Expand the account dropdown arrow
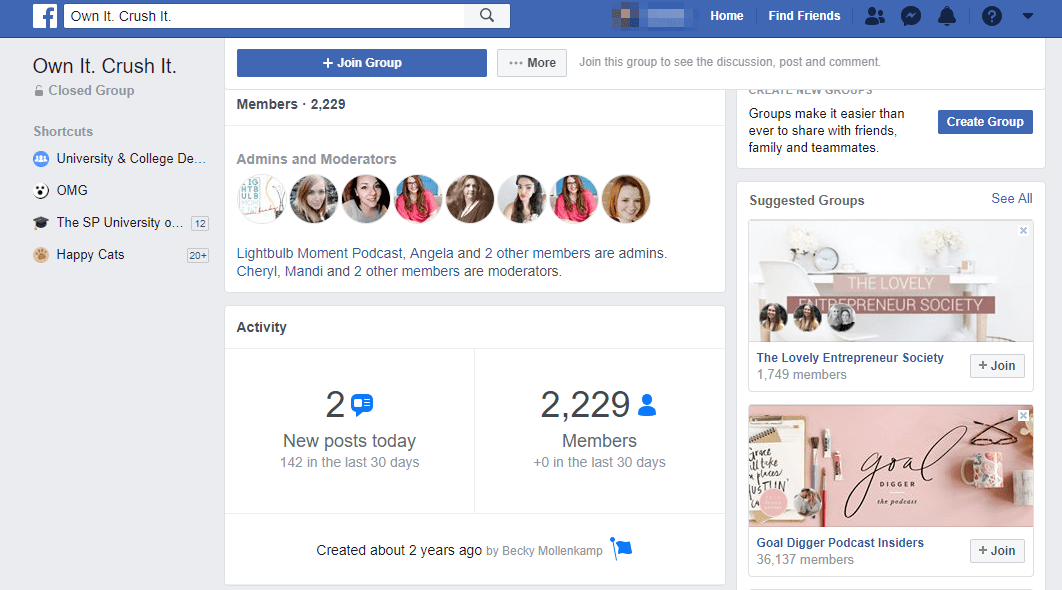Viewport: 1062px width, 590px height. 1027,16
